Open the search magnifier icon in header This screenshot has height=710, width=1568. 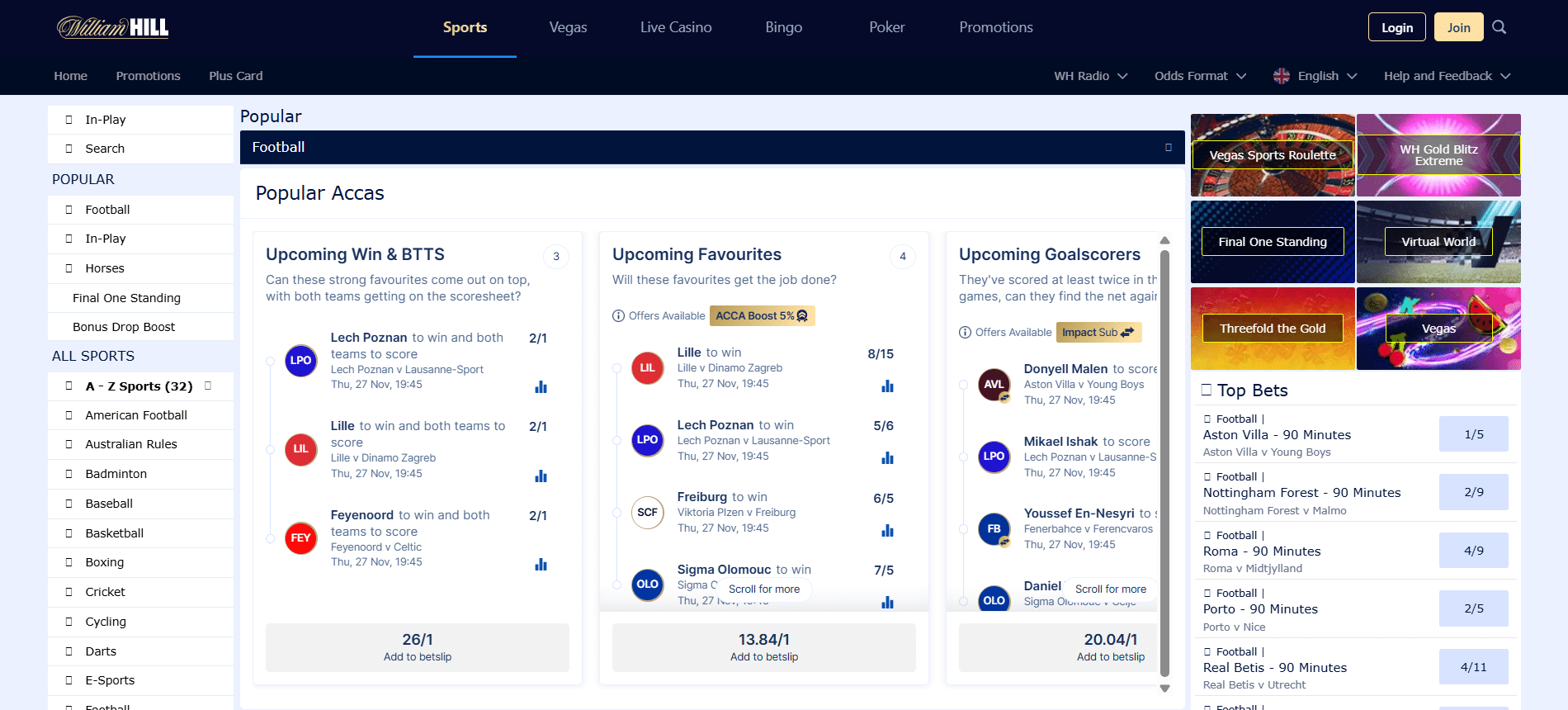tap(1500, 27)
